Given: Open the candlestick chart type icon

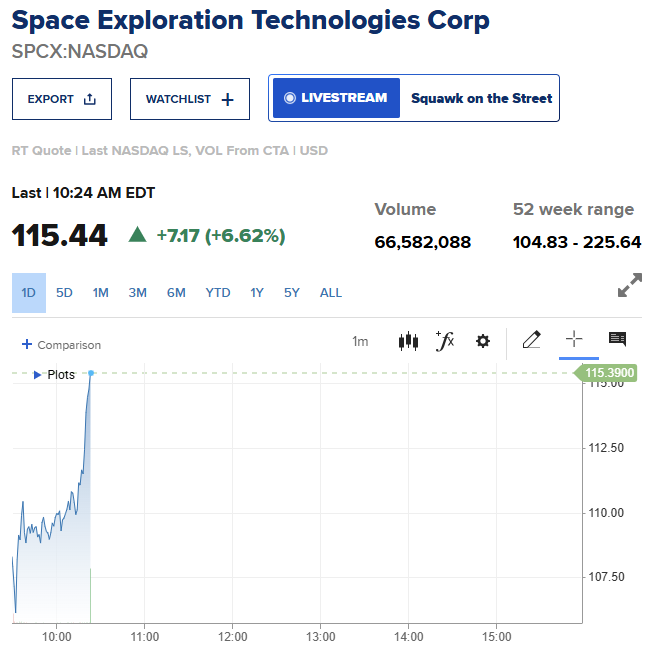Looking at the screenshot, I should click(x=408, y=341).
